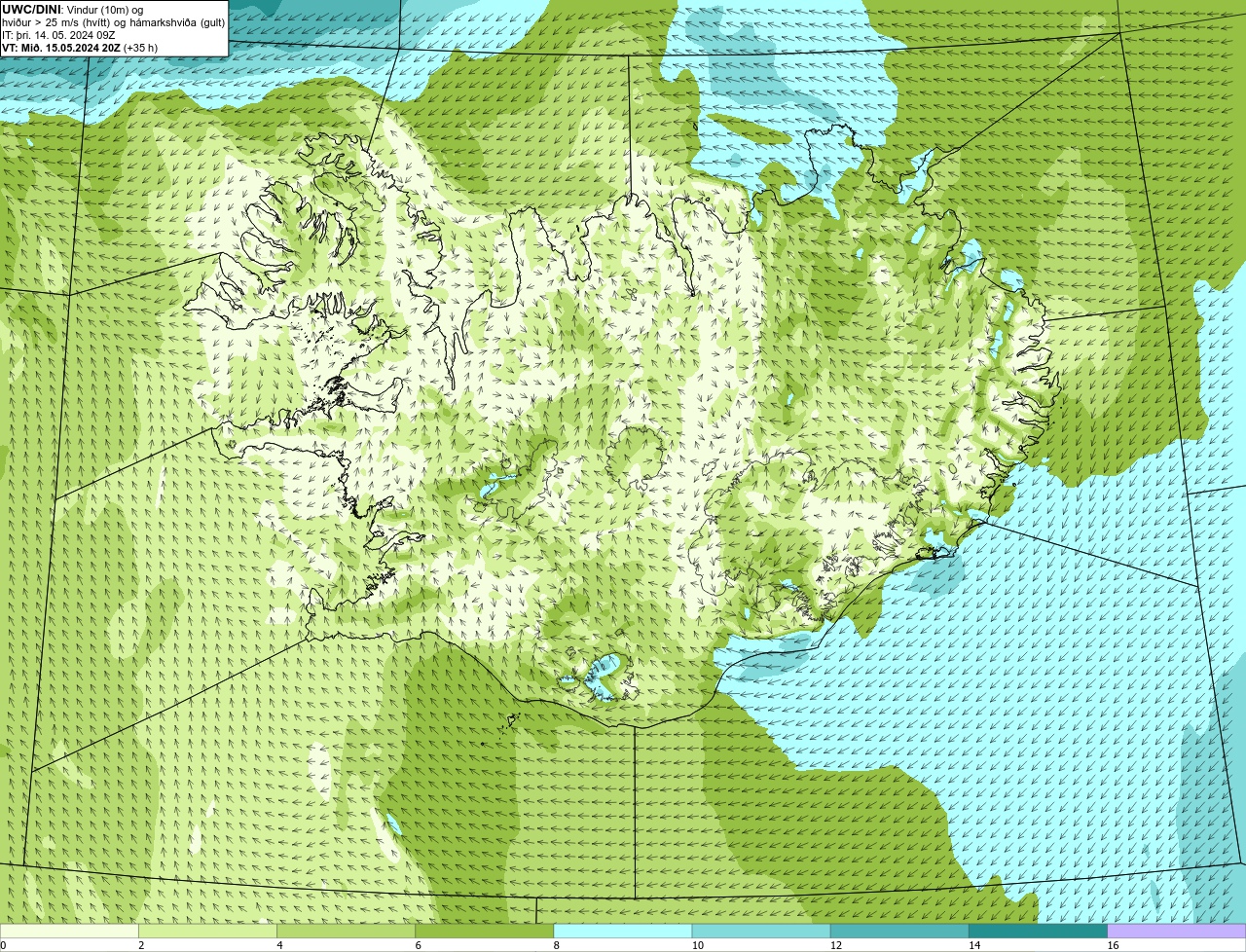Click the '4' scale label

[279, 945]
